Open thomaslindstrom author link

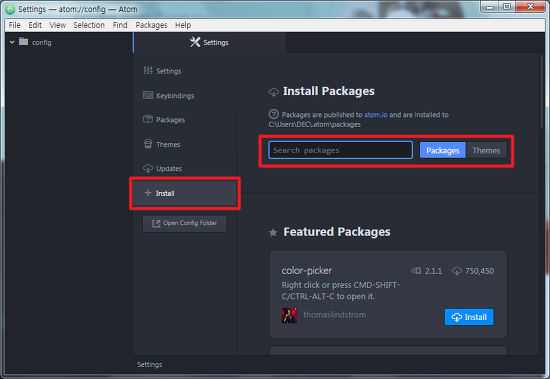(334, 315)
